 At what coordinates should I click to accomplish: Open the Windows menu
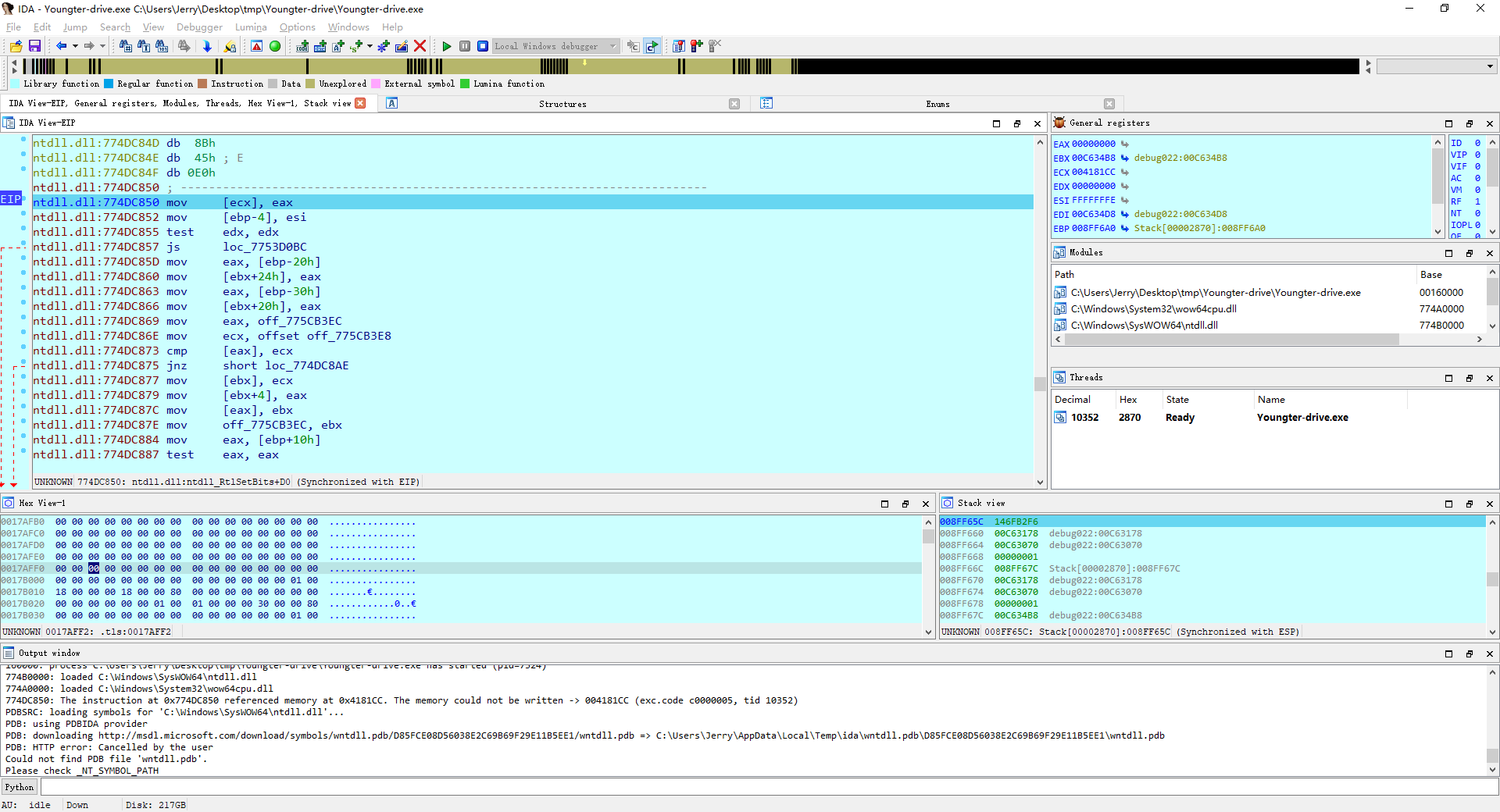tap(348, 27)
